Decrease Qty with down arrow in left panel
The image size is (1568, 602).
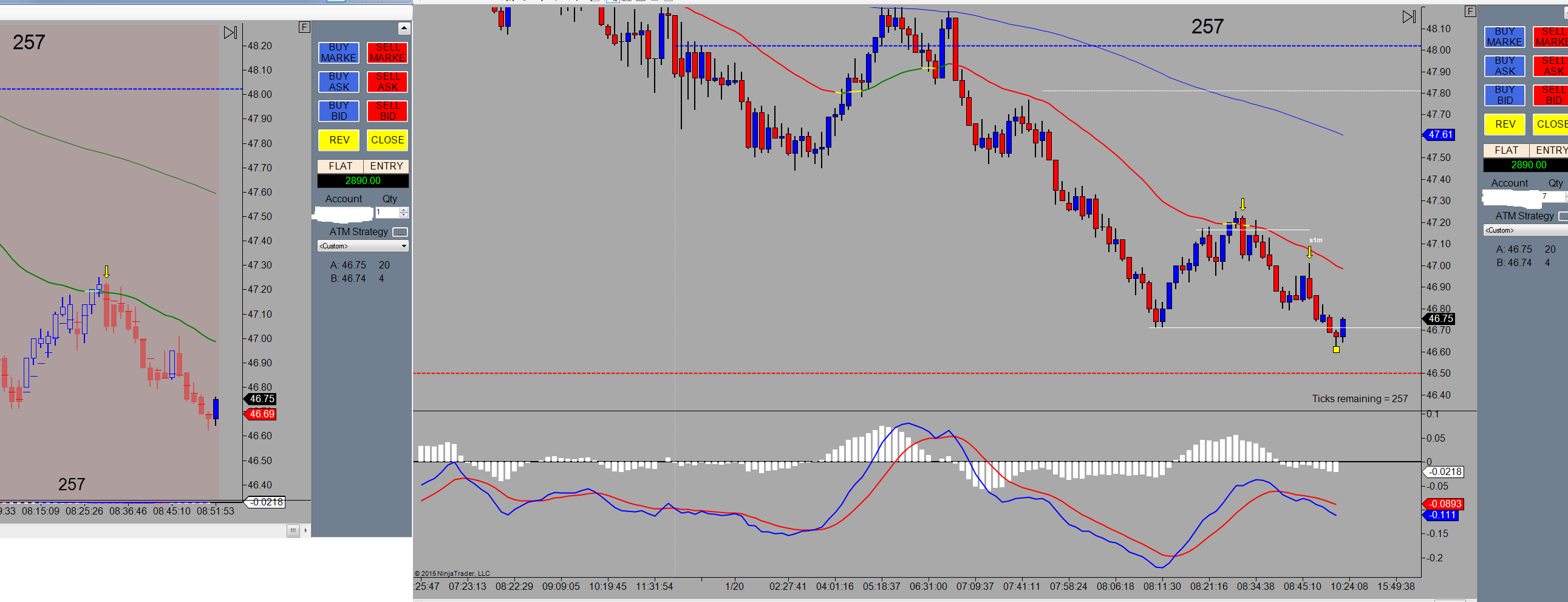coord(404,215)
